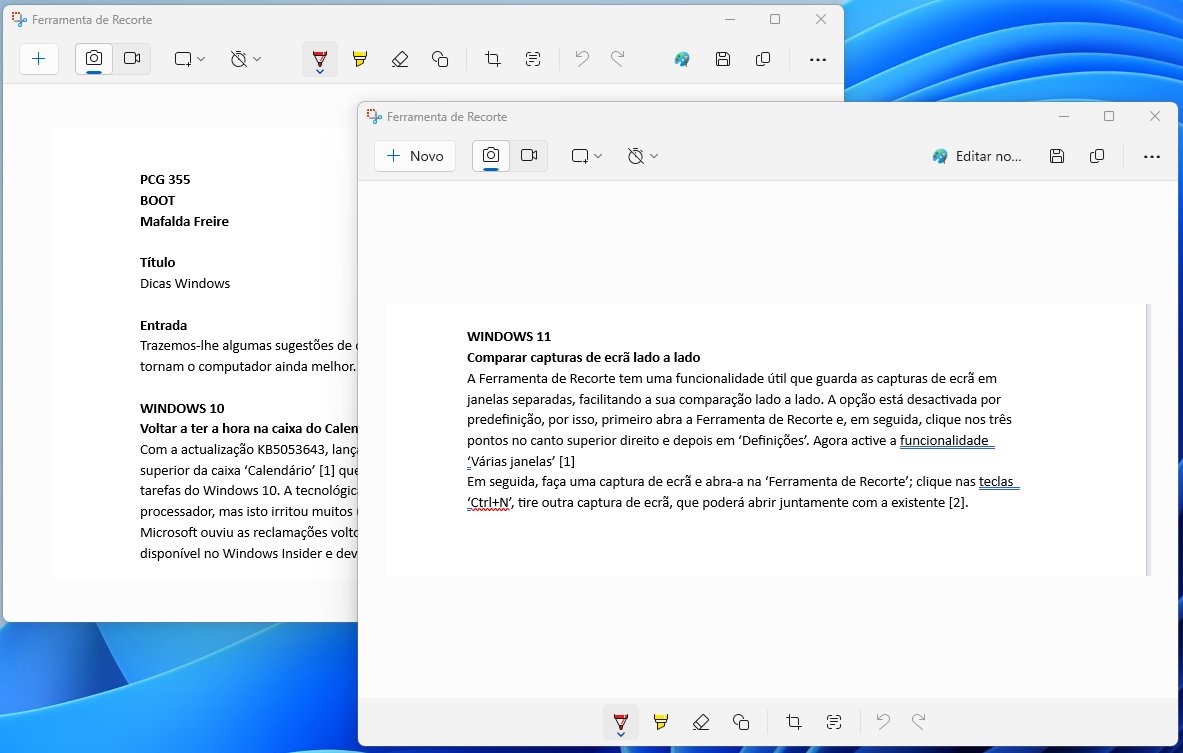Open the three-dot menu in back window
Viewport: 1183px width, 753px height.
(x=818, y=59)
